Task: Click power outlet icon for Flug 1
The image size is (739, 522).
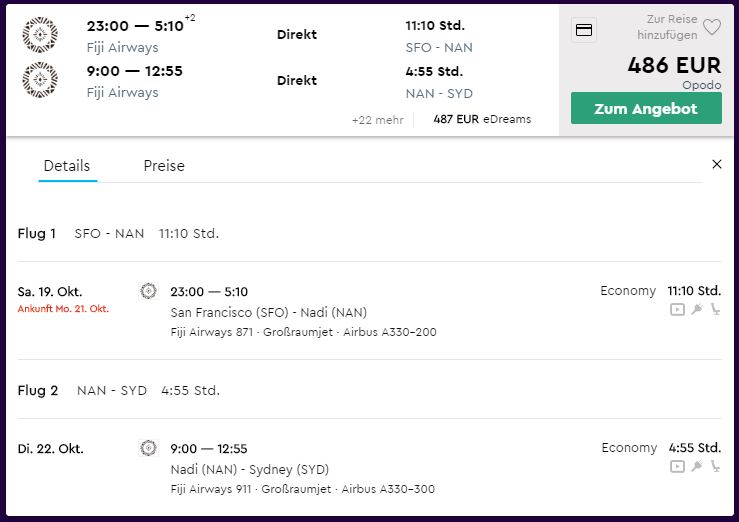Action: pyautogui.click(x=697, y=309)
